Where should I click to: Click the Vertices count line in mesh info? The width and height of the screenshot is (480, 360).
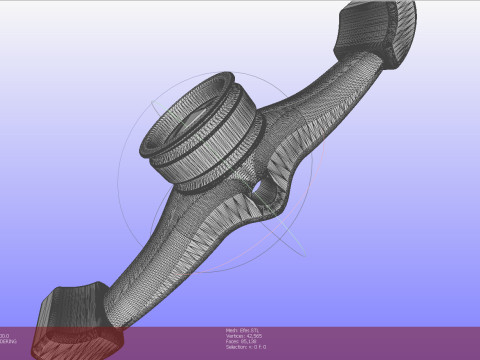coord(244,336)
